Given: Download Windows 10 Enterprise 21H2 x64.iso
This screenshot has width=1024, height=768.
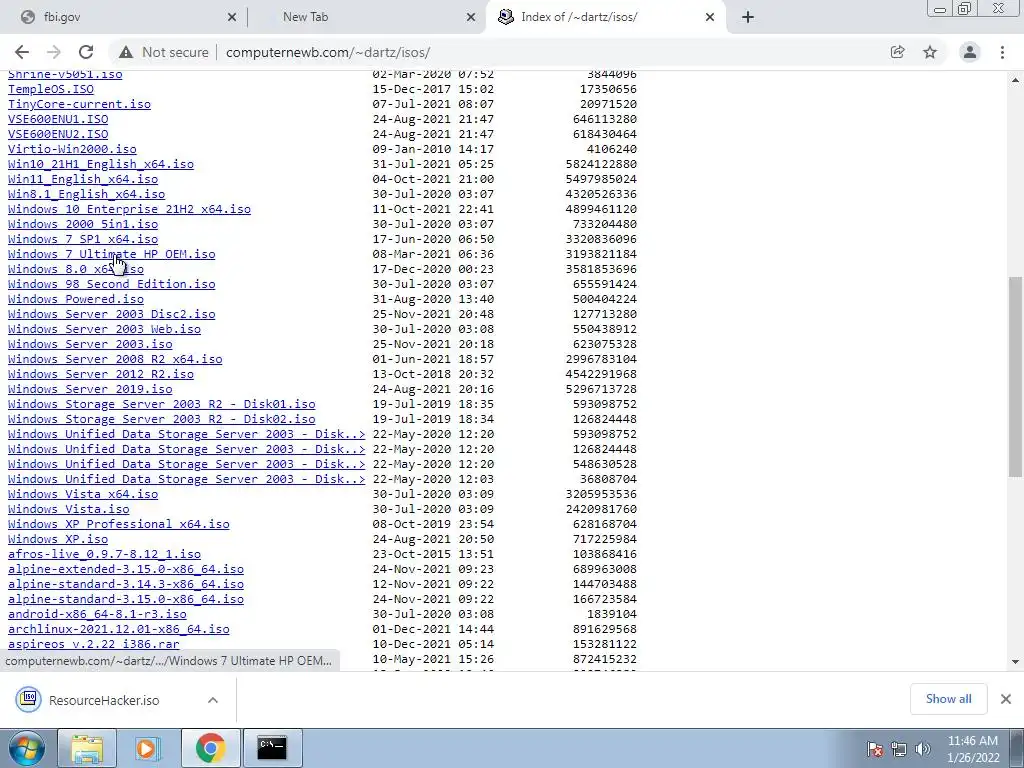Looking at the screenshot, I should (129, 209).
